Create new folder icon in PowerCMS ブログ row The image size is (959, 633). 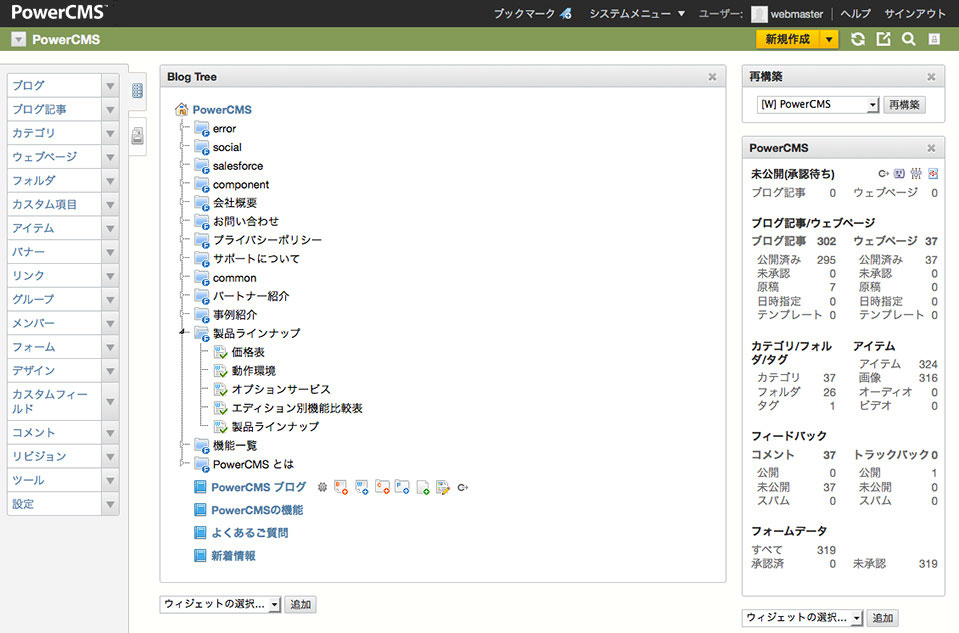[x=402, y=487]
